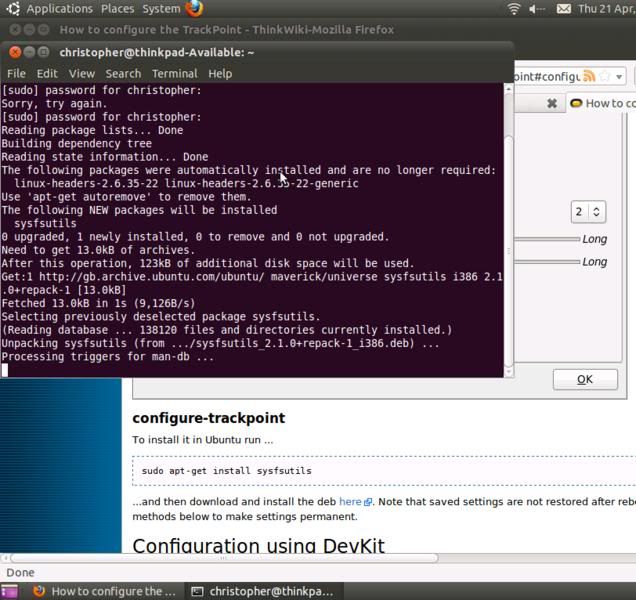Click the date and time display
The width and height of the screenshot is (636, 600).
tap(606, 9)
